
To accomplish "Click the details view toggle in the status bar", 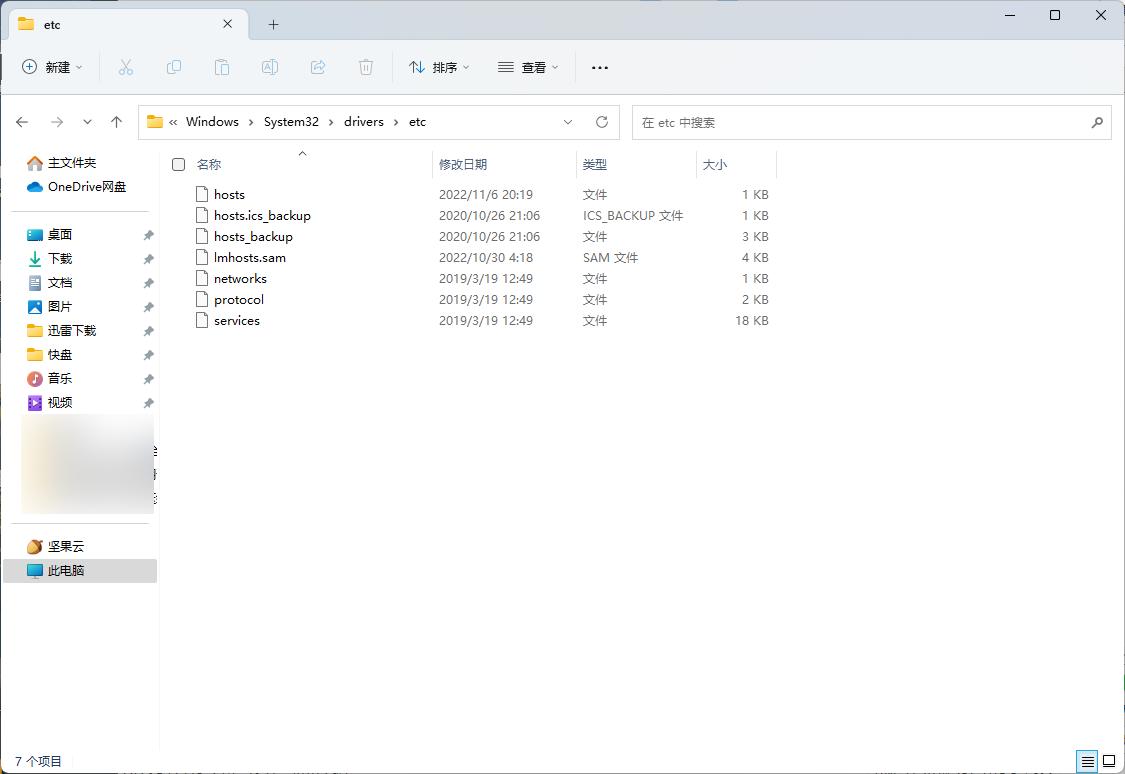I will pos(1086,762).
